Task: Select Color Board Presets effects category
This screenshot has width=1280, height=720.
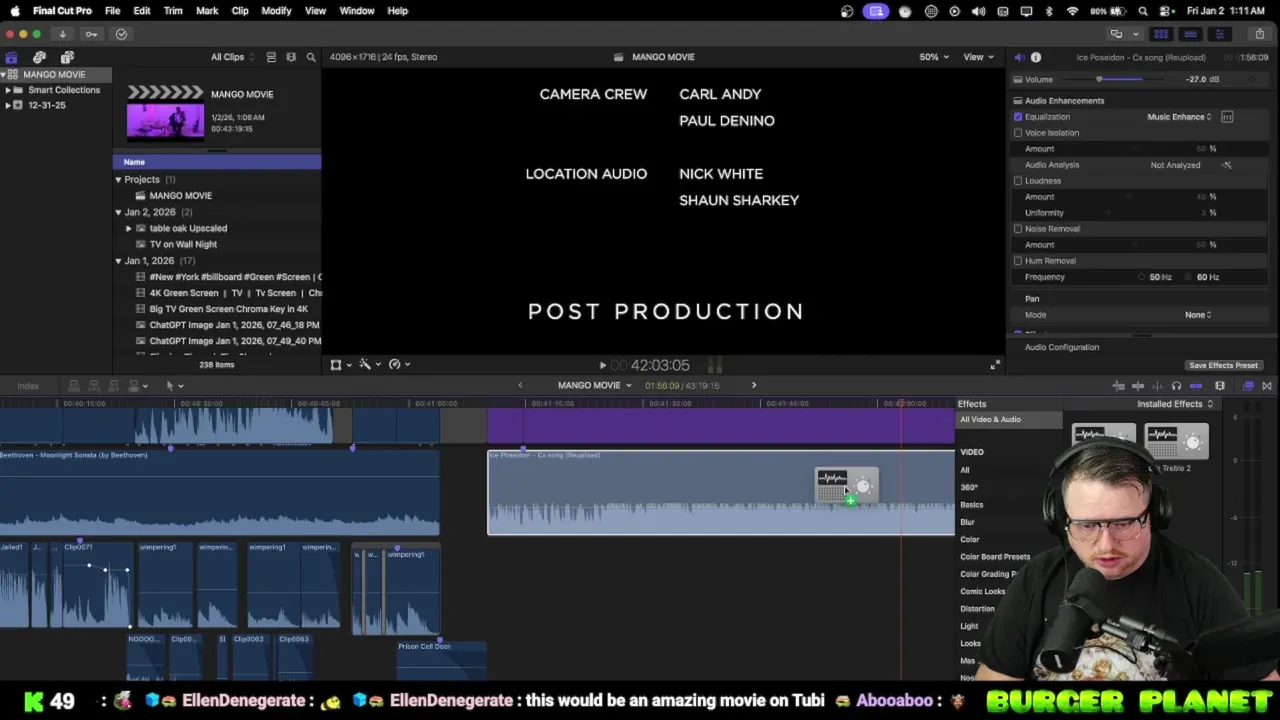Action: pyautogui.click(x=995, y=557)
